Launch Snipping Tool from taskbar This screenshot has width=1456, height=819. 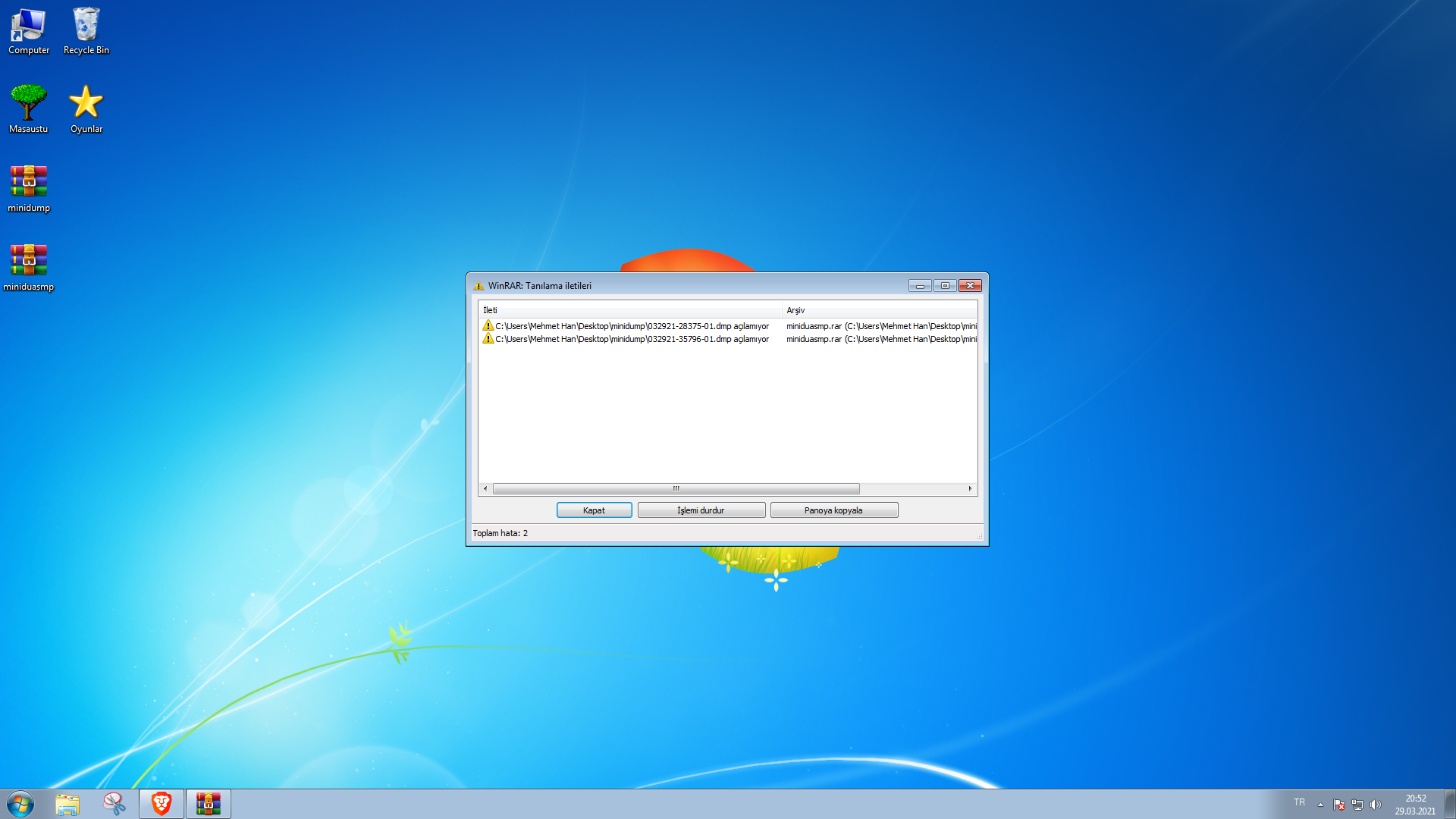click(x=114, y=804)
